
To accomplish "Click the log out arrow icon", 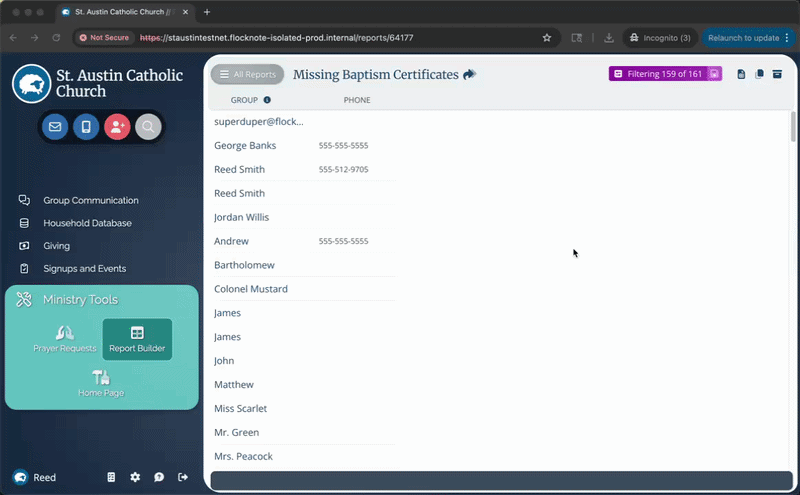I will point(183,477).
